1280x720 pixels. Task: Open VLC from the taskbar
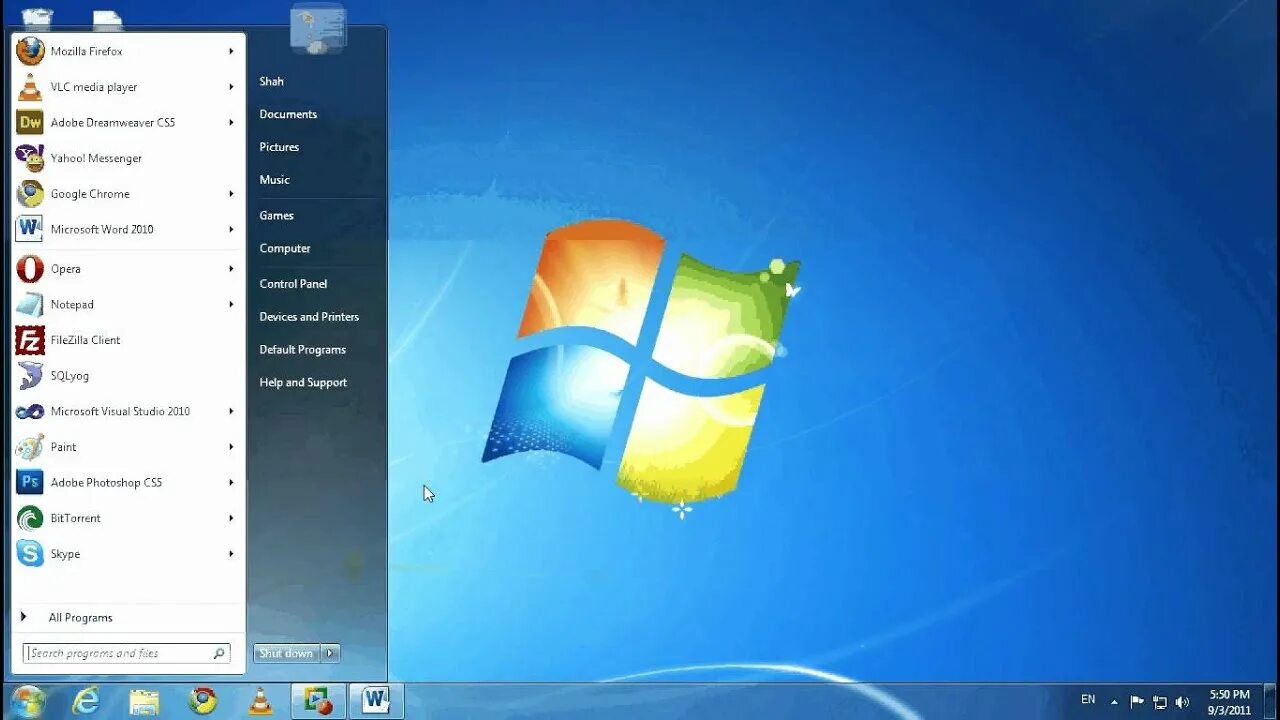pos(260,701)
